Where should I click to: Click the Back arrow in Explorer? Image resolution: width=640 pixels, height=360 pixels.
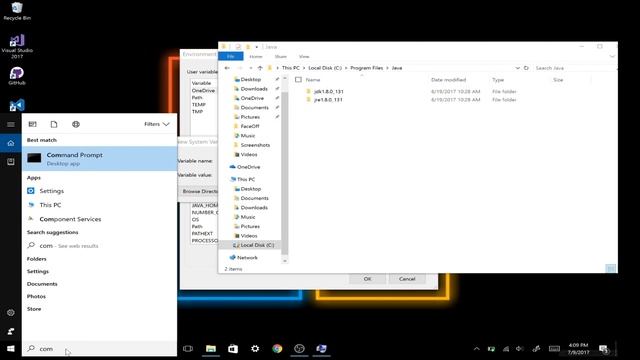[x=227, y=68]
